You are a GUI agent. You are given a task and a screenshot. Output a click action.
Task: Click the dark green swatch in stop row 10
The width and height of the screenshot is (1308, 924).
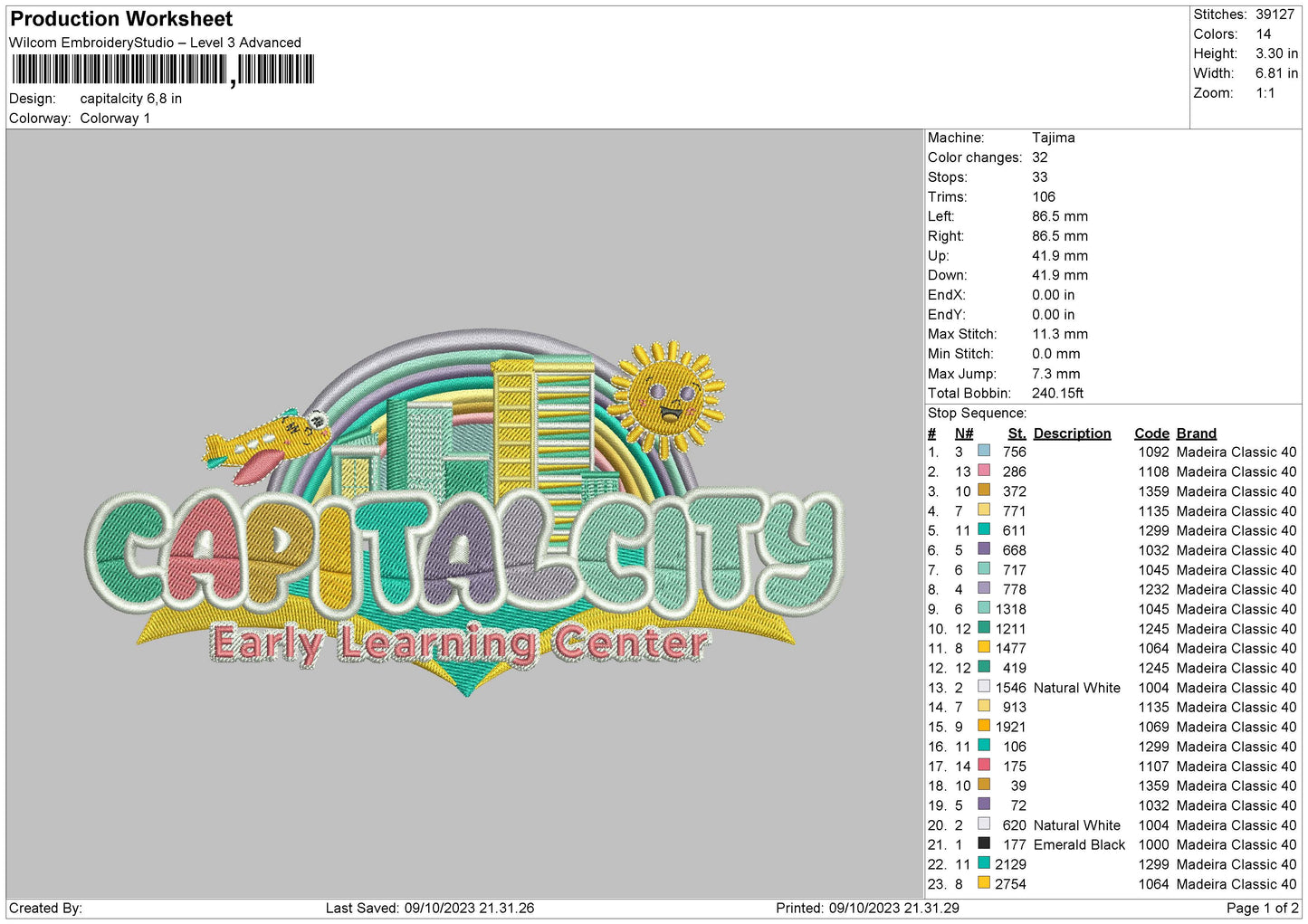984,627
